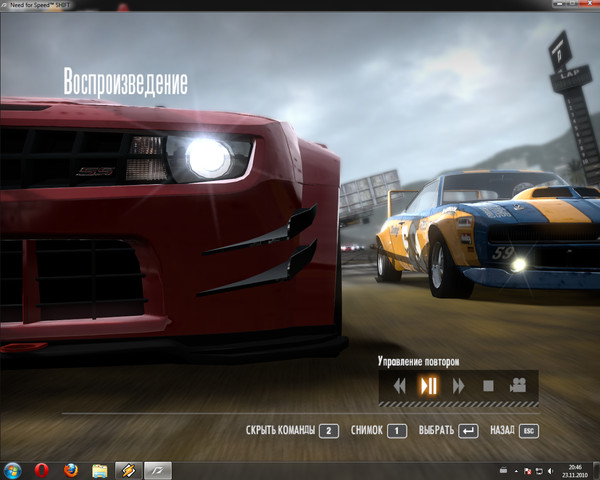Launch Opera from the taskbar
600x480 pixels.
coord(41,470)
